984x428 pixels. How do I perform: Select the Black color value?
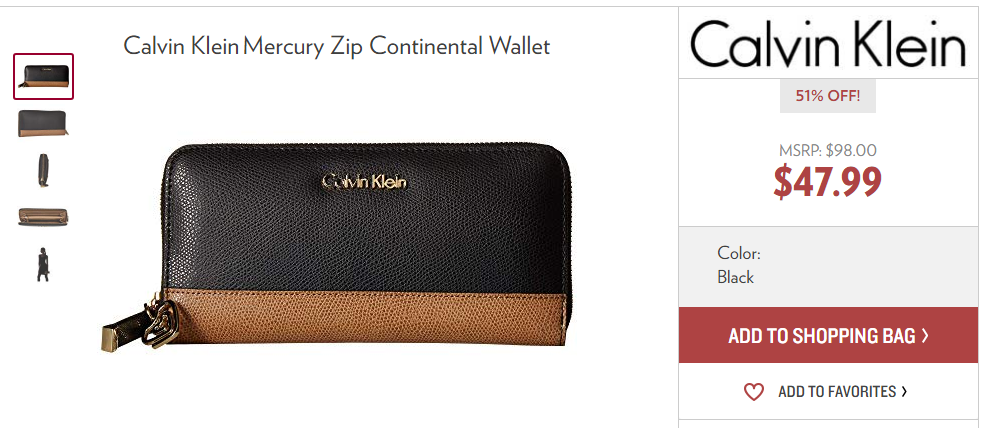pyautogui.click(x=735, y=277)
